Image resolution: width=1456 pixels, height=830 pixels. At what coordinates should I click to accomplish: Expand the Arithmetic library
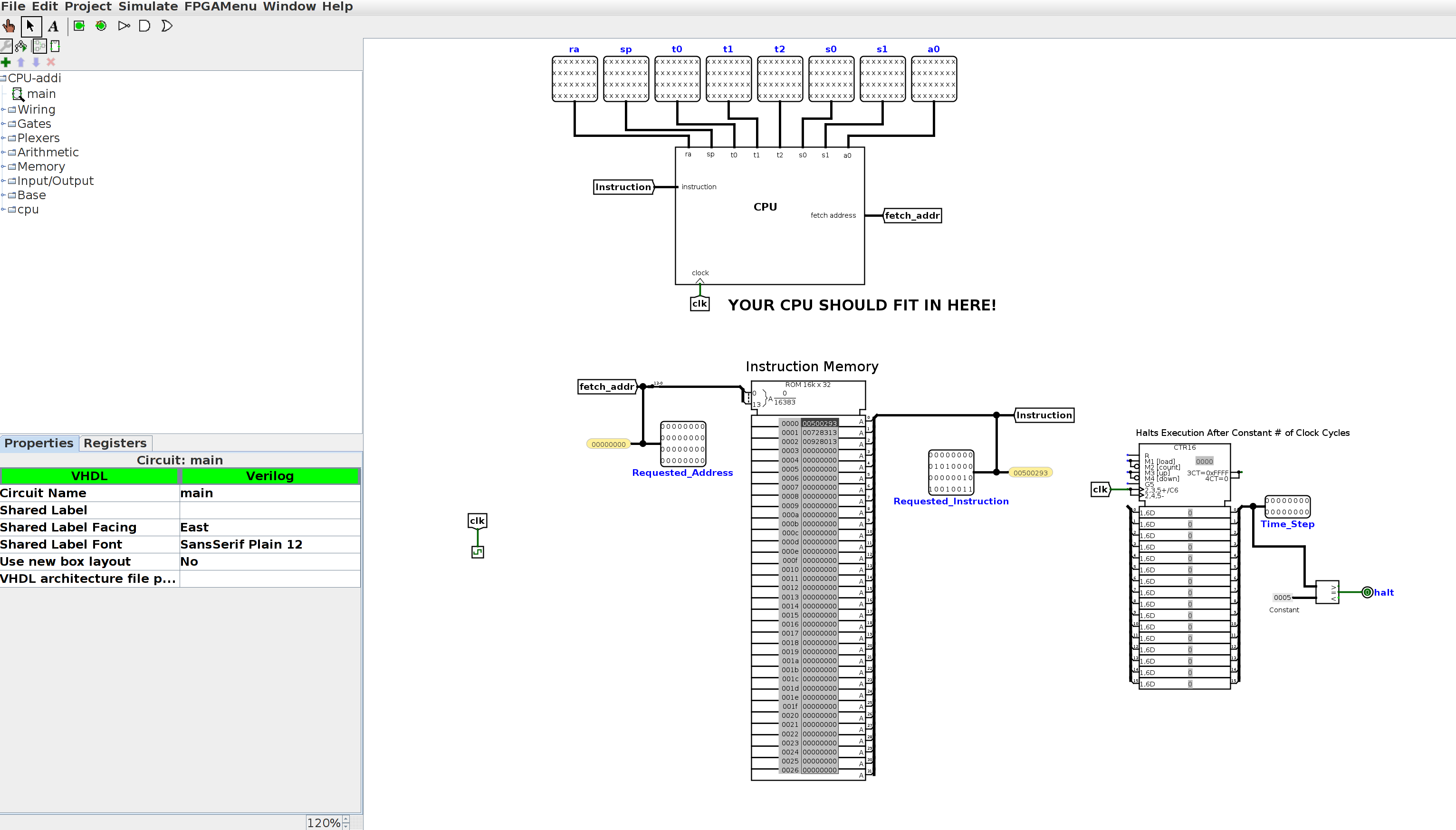[x=3, y=152]
